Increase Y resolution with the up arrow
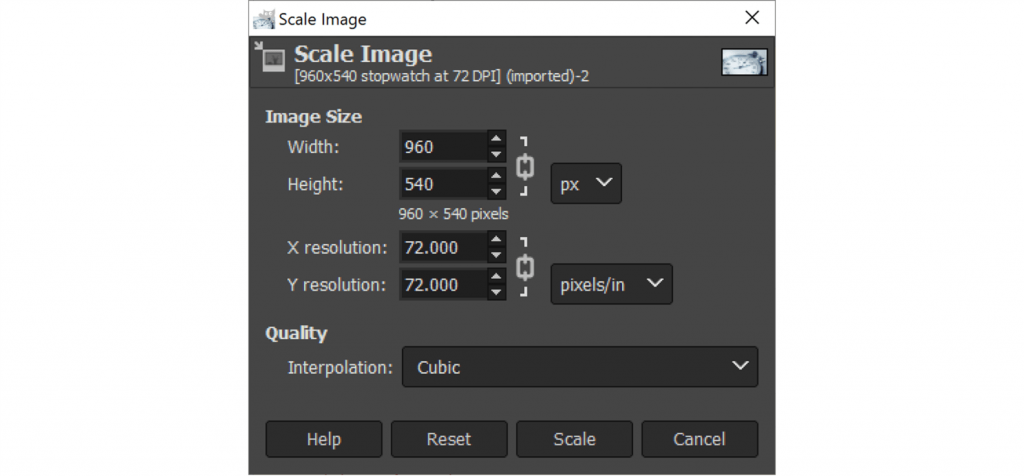Screen dimensions: 1024x476 pos(496,277)
